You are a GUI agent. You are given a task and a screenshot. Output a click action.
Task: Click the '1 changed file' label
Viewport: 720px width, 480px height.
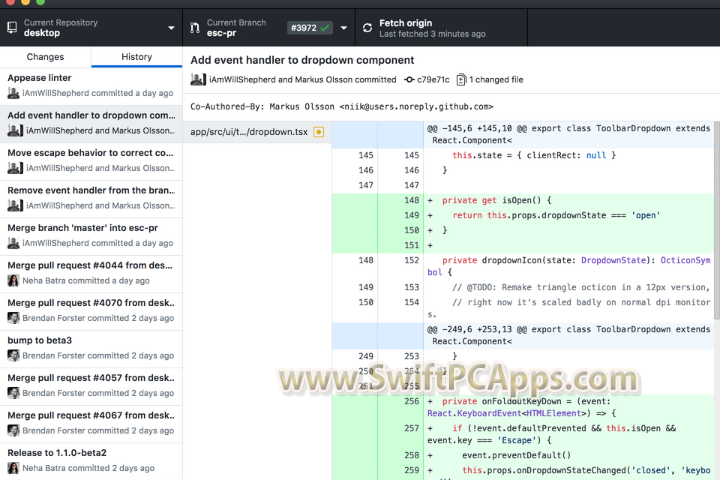(496, 80)
